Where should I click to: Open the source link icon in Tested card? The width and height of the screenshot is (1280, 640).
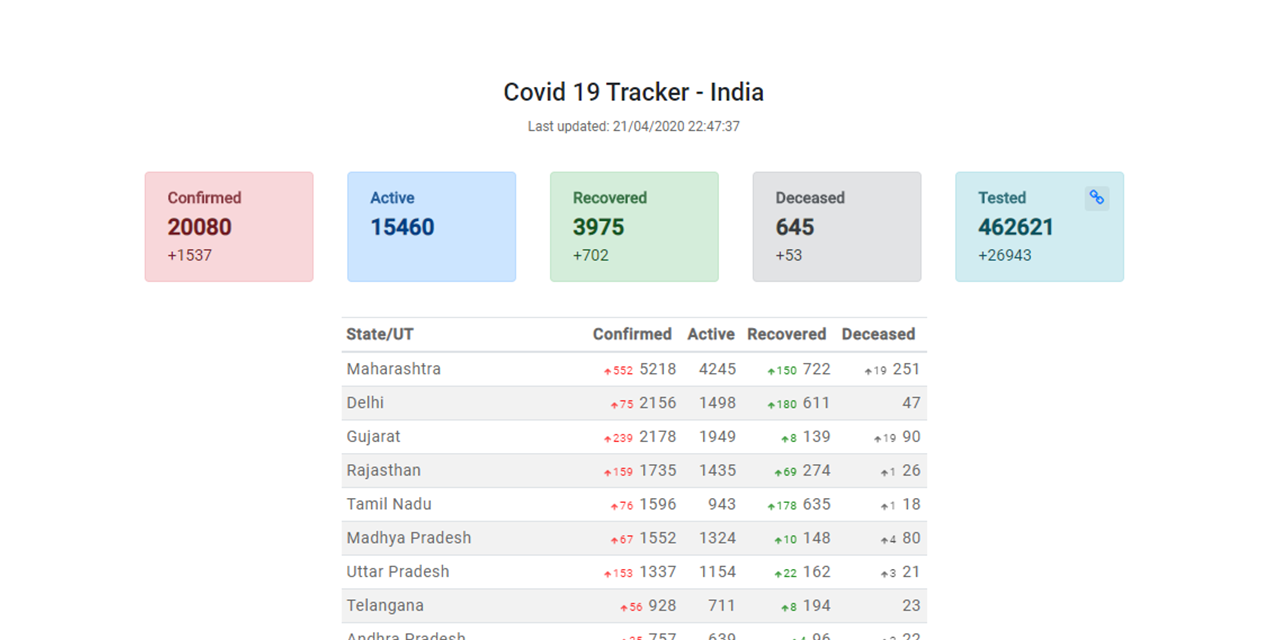point(1097,198)
